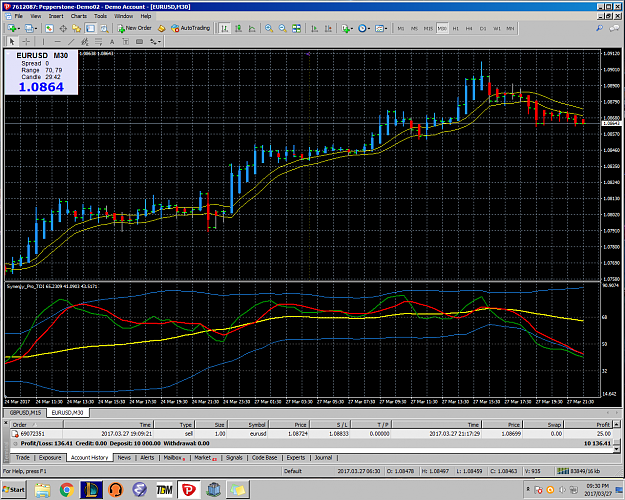Tile chart windows
Image resolution: width=625 pixels, height=500 pixels.
296,28
